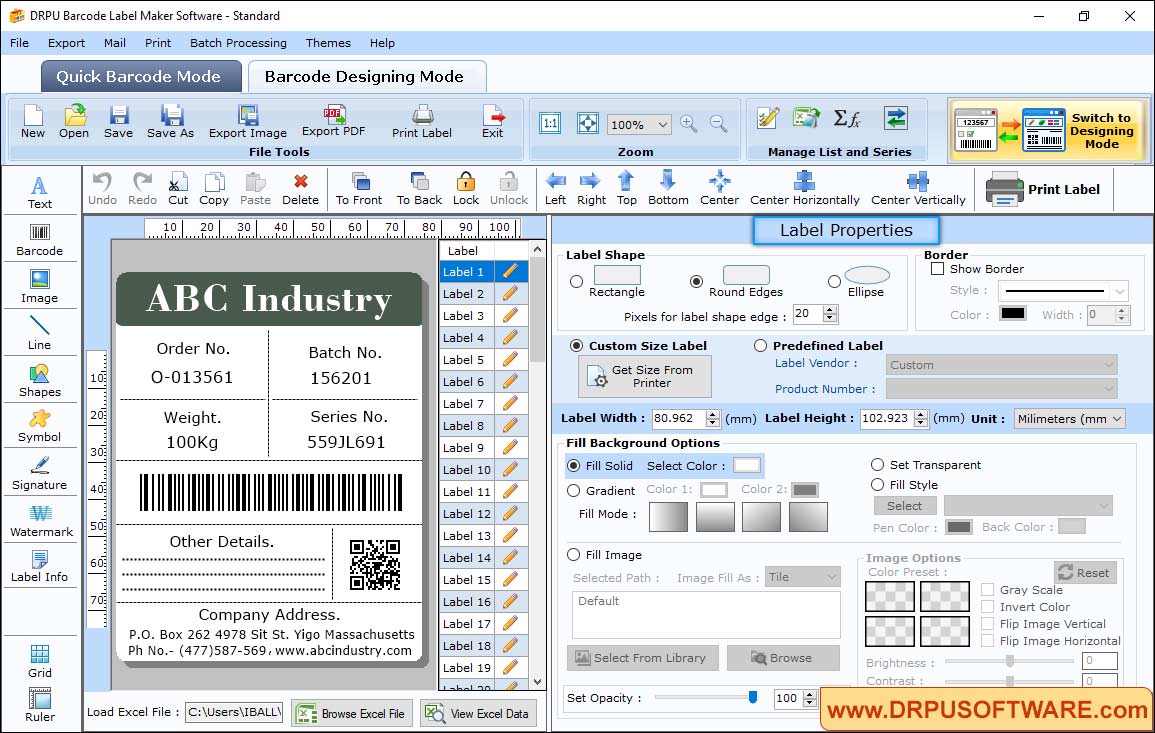This screenshot has height=733, width=1155.
Task: Export label as PDF
Action: click(x=334, y=121)
